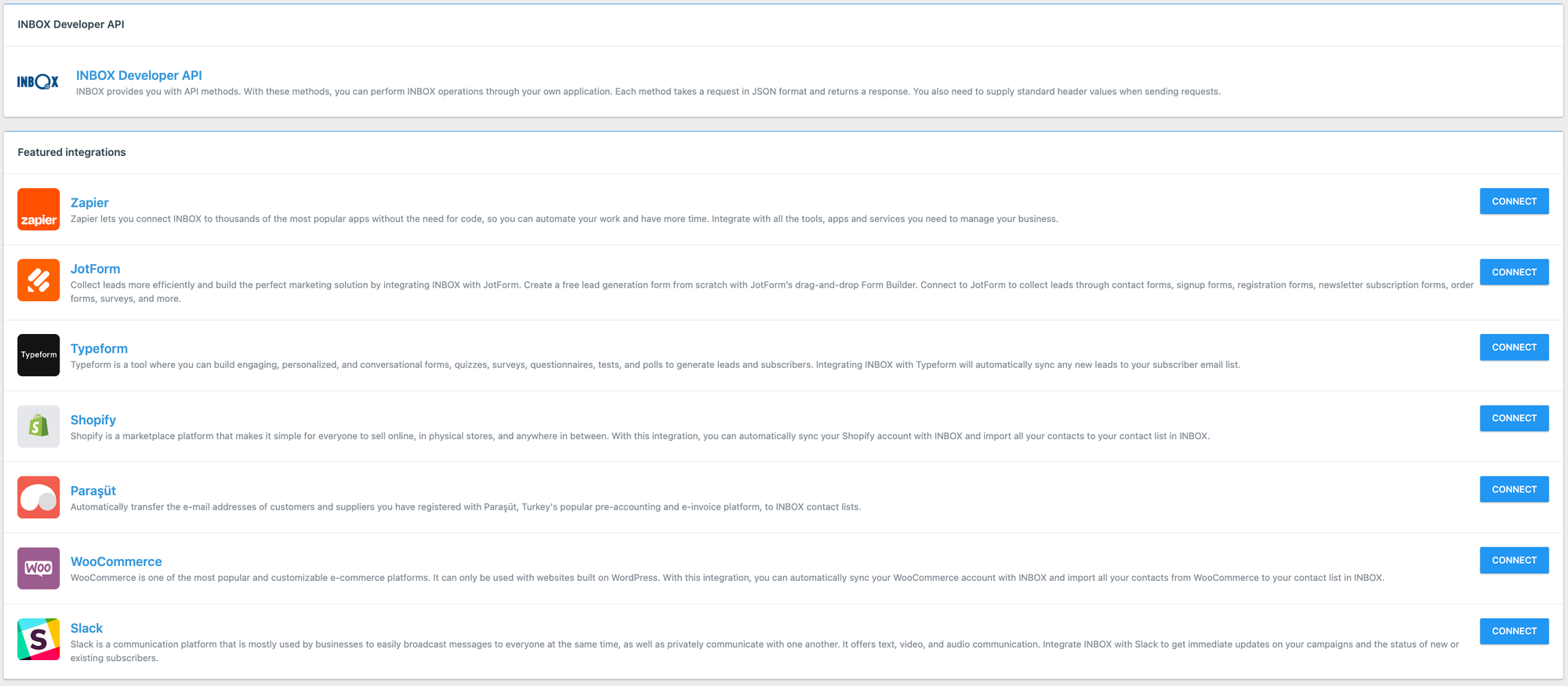
Task: Click the INBOX logo icon
Action: (x=38, y=82)
